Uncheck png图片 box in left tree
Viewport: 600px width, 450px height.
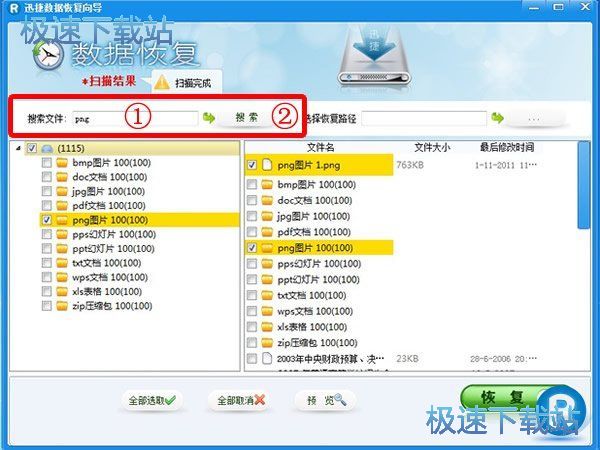pos(47,220)
